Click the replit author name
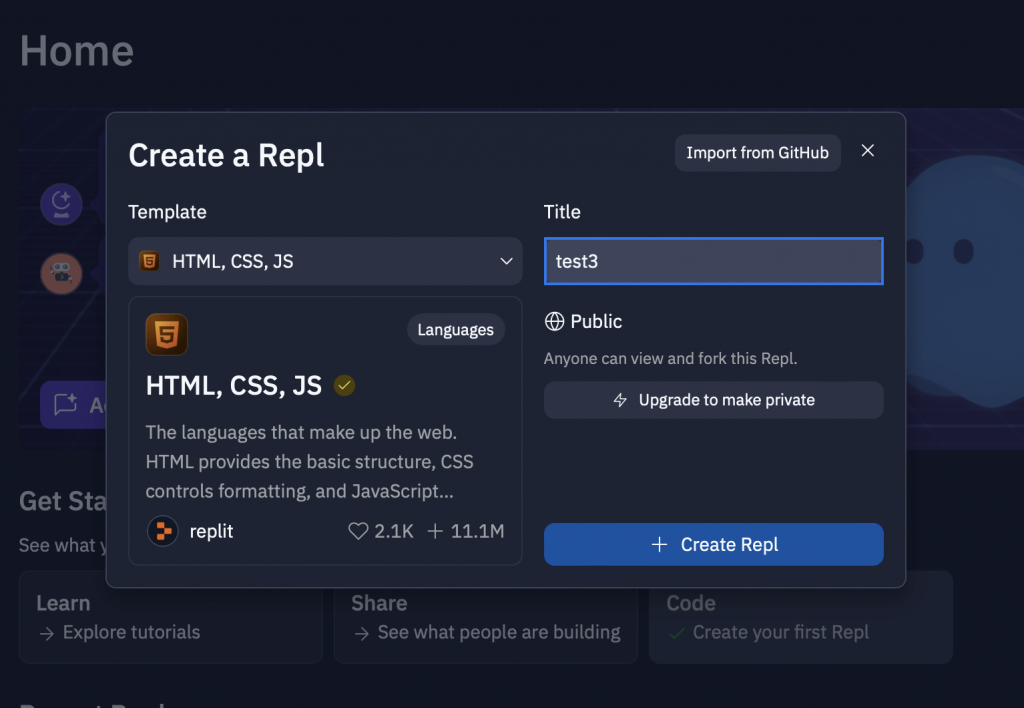 pos(212,532)
